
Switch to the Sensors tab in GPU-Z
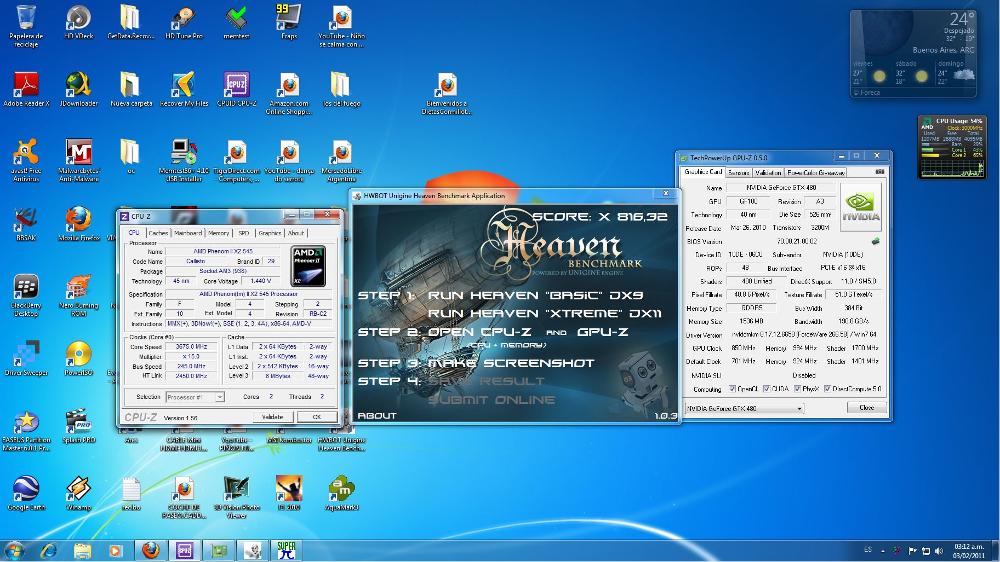pyautogui.click(x=739, y=172)
